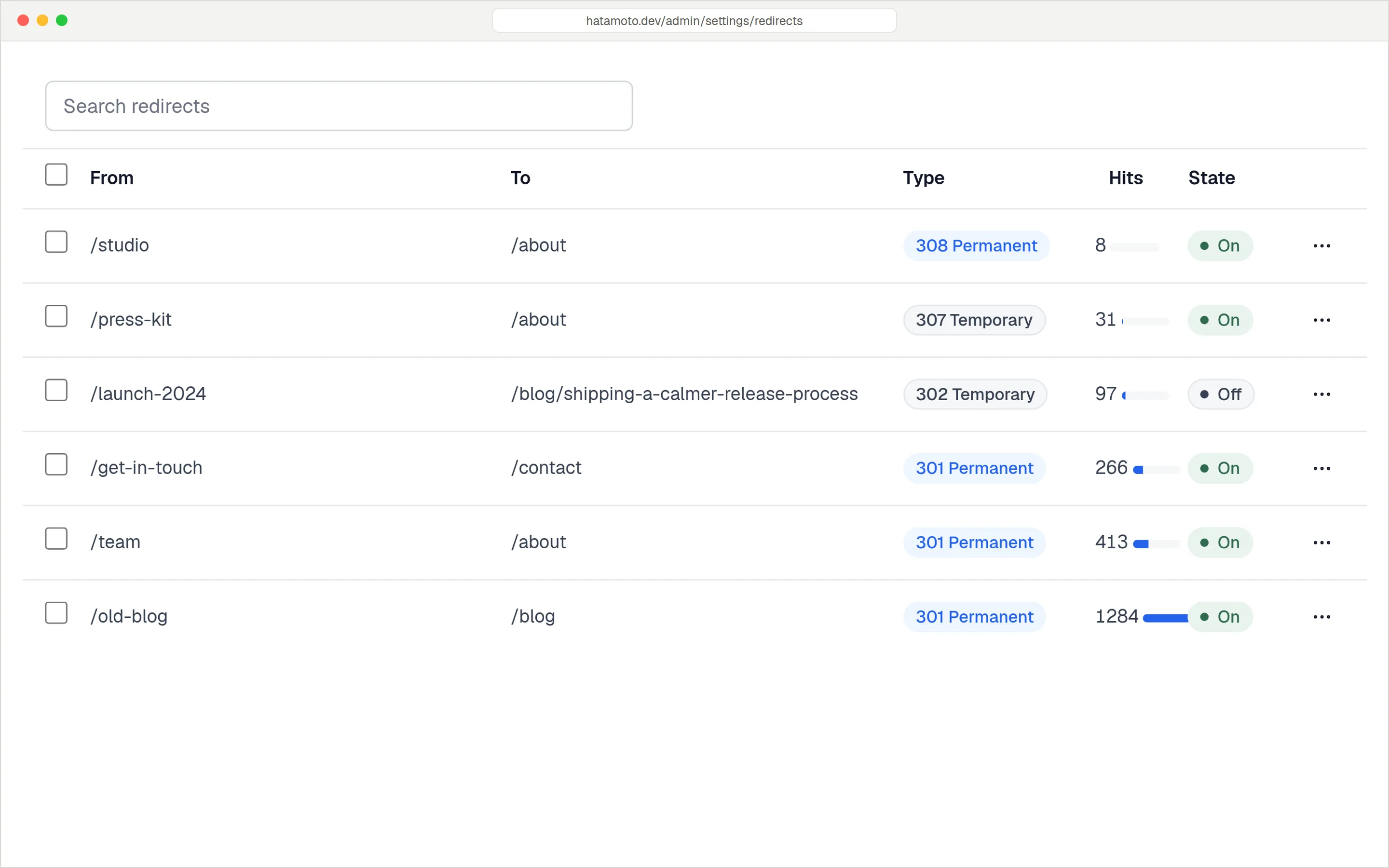The image size is (1389, 868).
Task: Click the Search redirects field
Action: click(339, 106)
